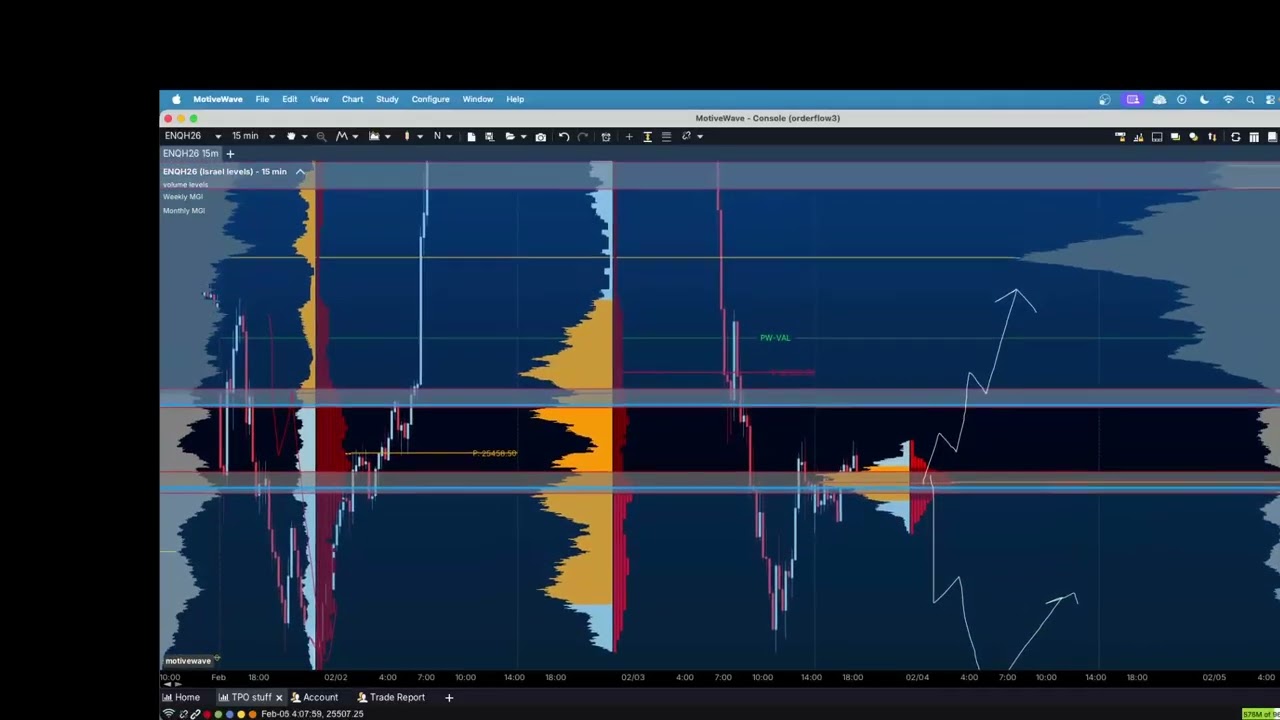
Task: Click the candlestick bar type icon
Action: pos(407,136)
